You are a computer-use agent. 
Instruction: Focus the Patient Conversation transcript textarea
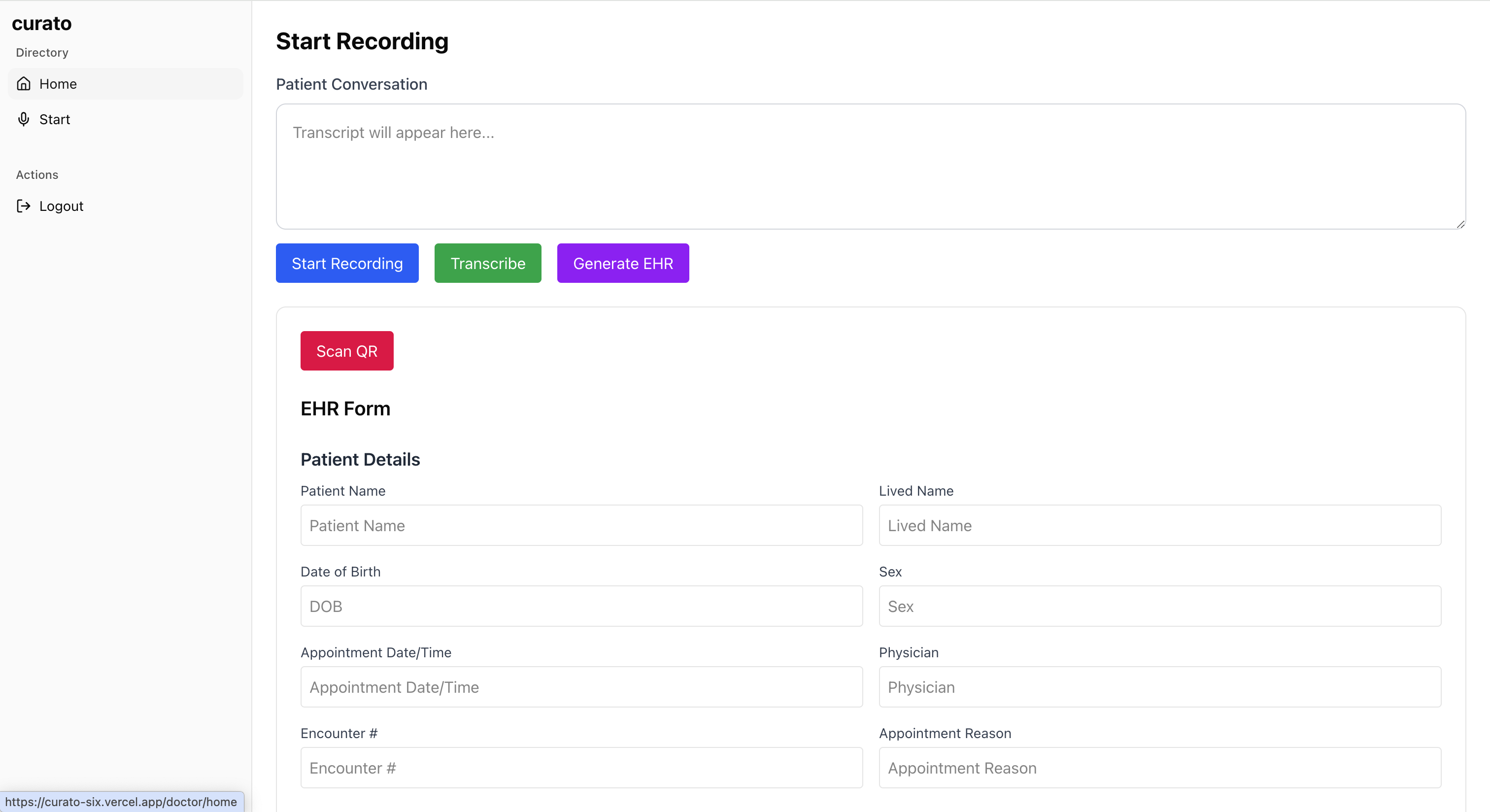click(870, 167)
